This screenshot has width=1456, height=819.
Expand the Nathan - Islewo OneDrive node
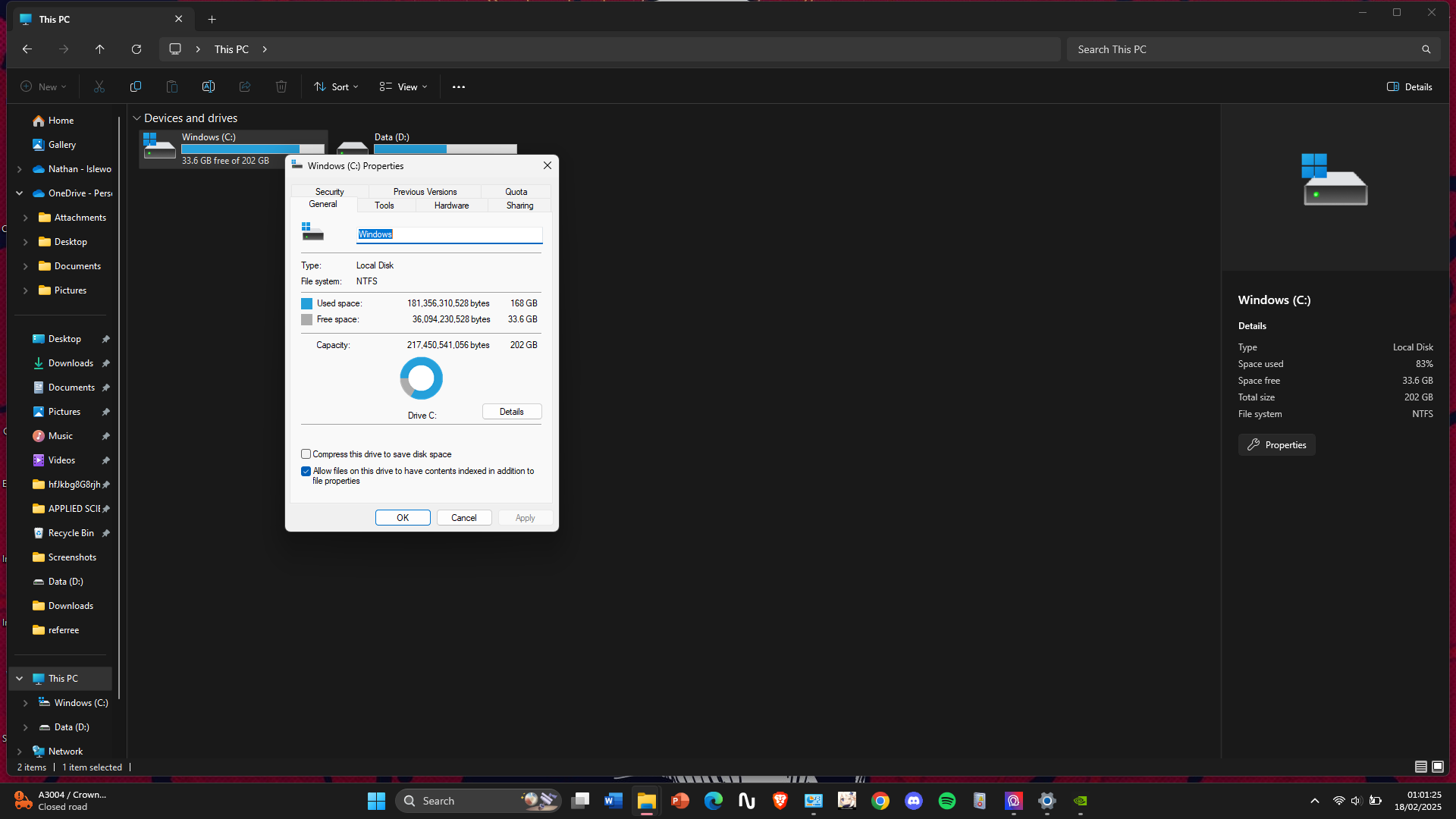[x=19, y=169]
